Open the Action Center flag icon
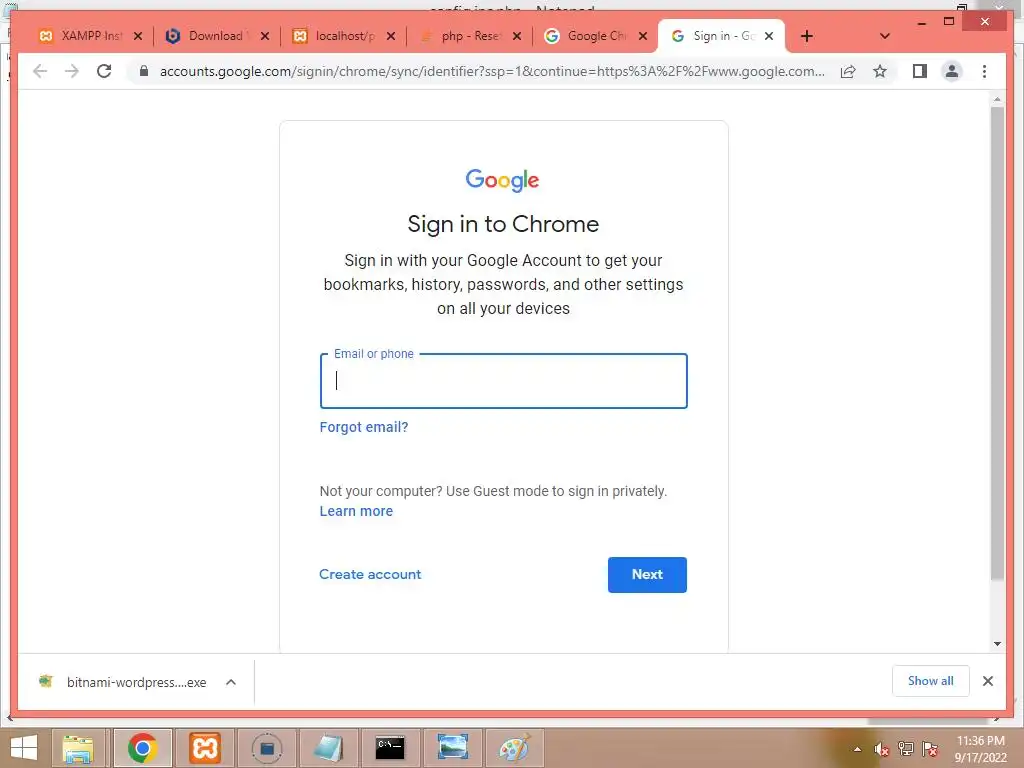This screenshot has height=768, width=1024. 930,749
